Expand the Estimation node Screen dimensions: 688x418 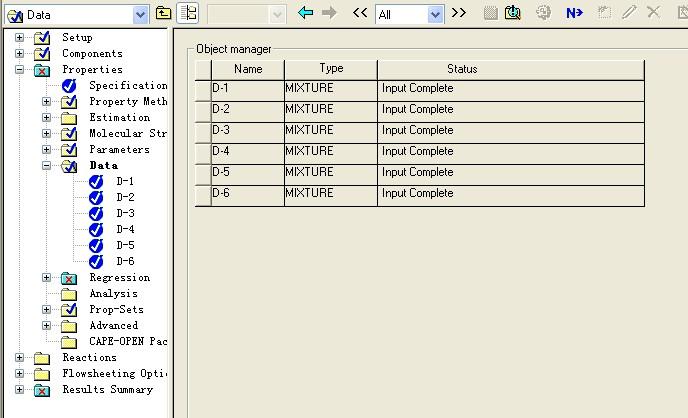click(x=47, y=118)
